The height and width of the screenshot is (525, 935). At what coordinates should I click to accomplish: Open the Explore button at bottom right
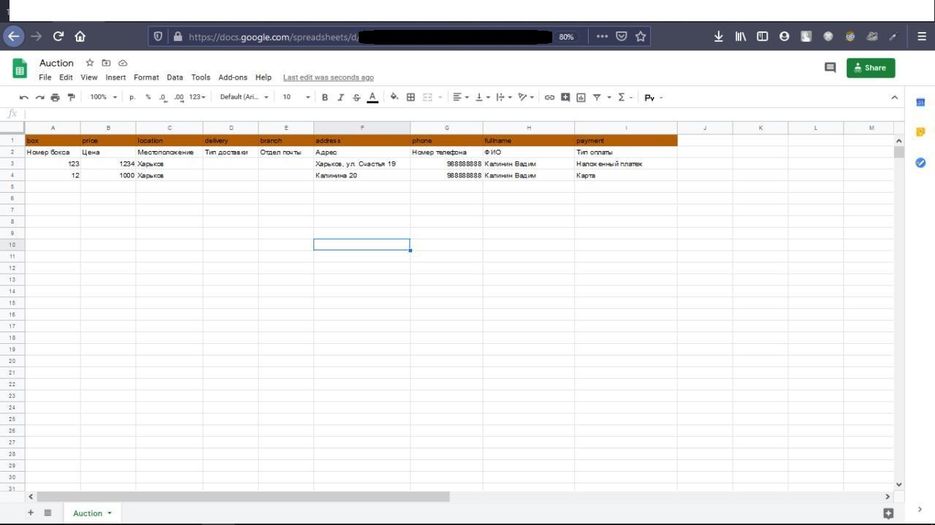(x=888, y=513)
